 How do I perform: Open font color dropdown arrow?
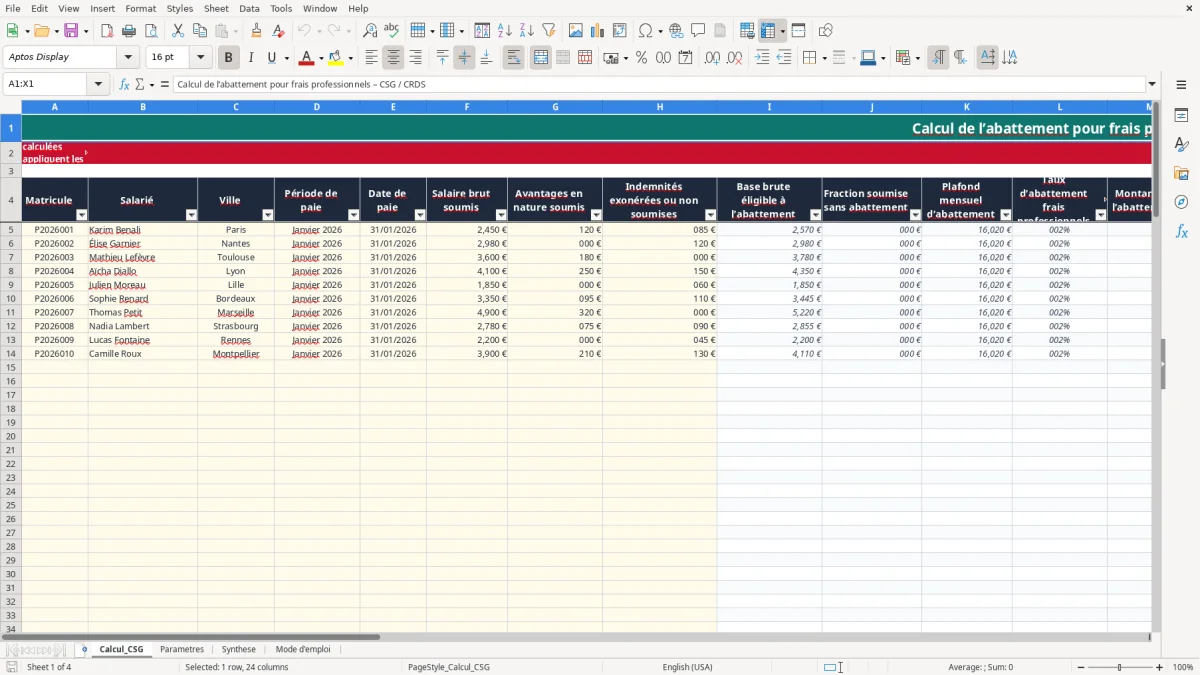[321, 58]
